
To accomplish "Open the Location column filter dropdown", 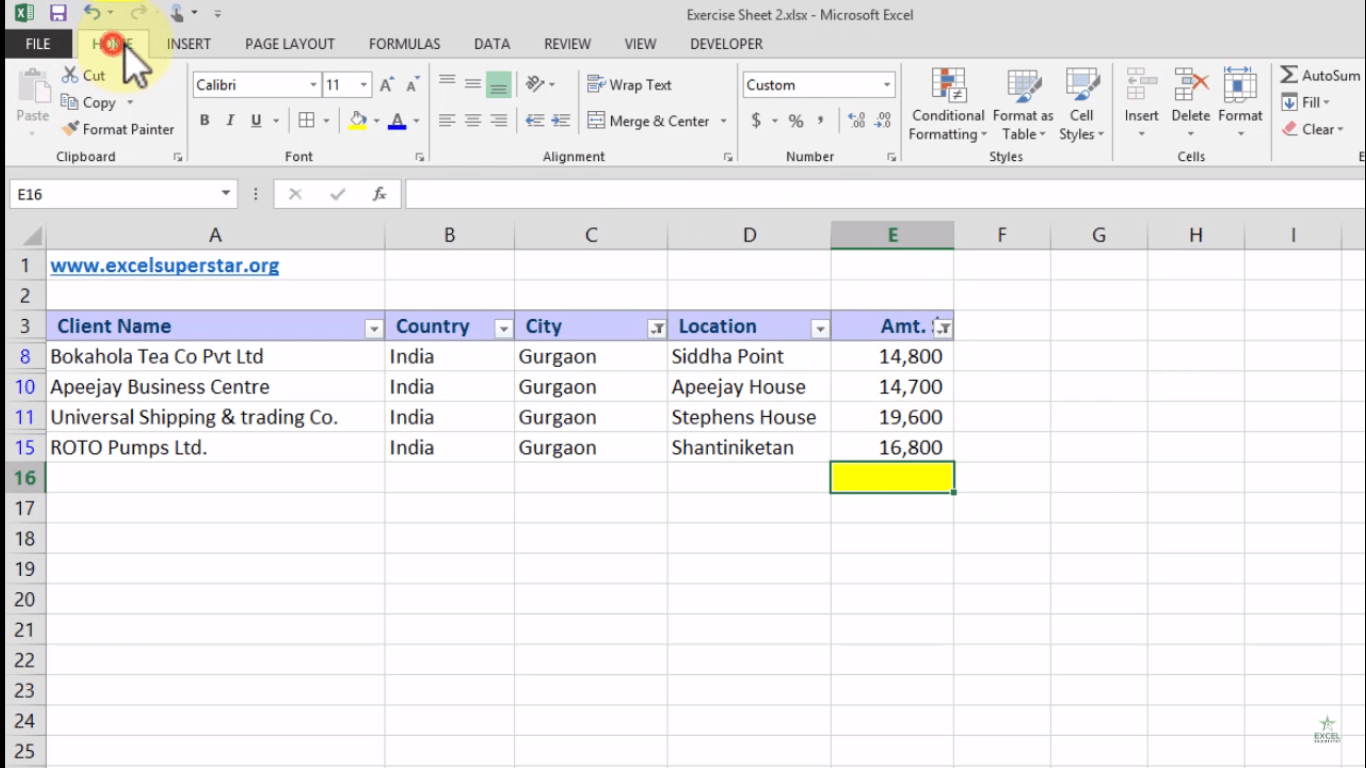I will 820,327.
